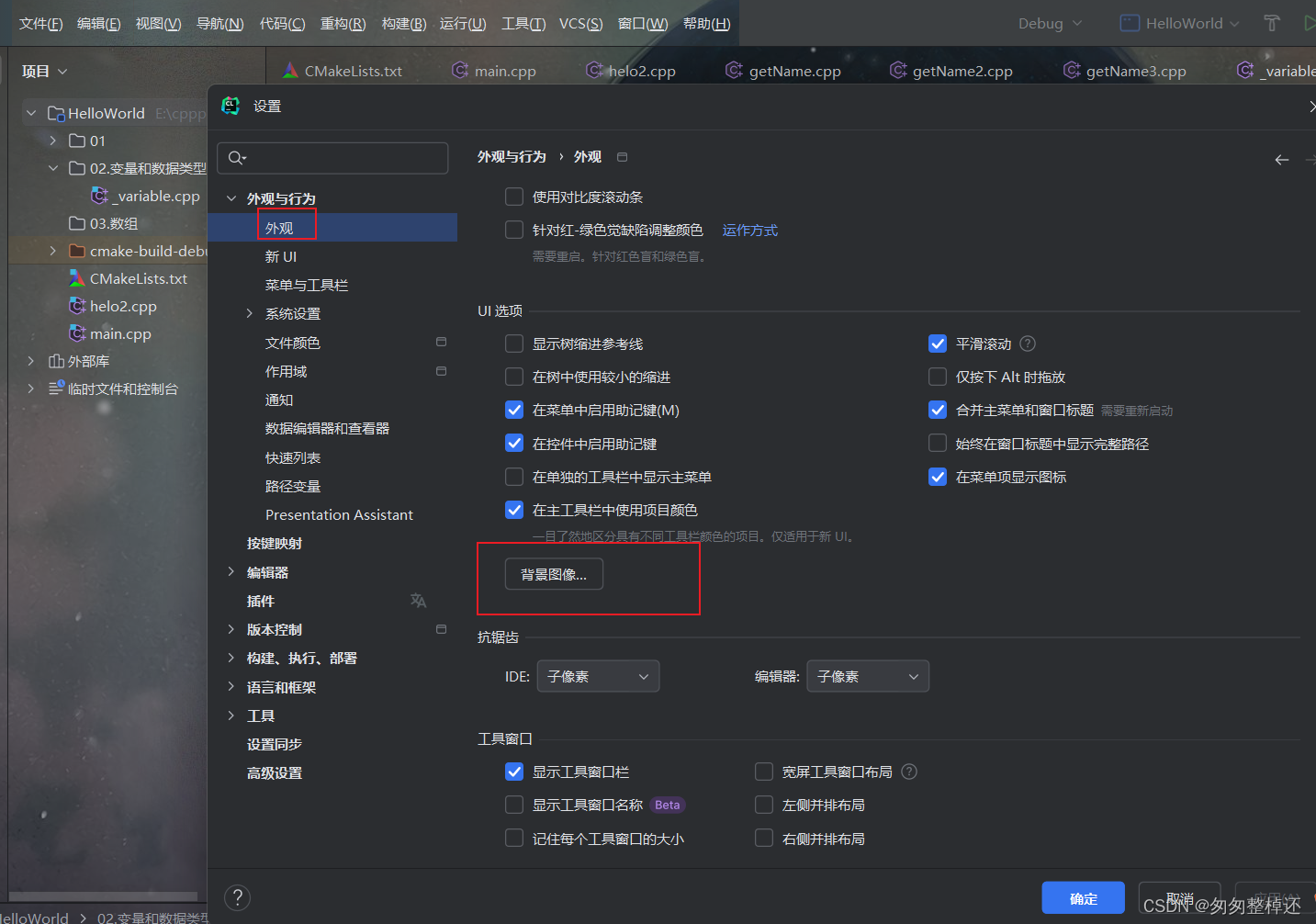
Task: Toggle 在树中使用较小的缩进 checkbox
Action: (514, 377)
